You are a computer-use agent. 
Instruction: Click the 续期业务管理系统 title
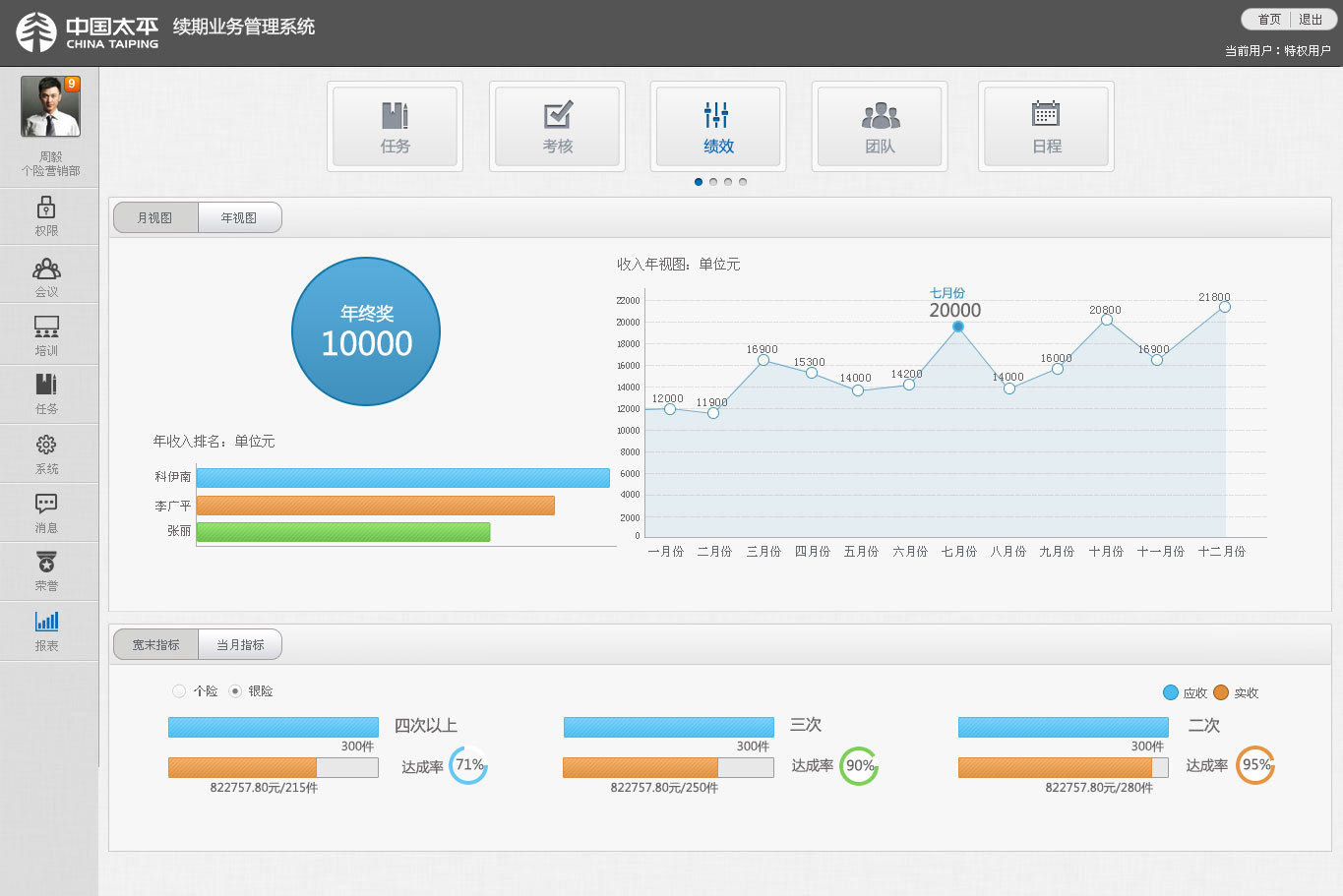pyautogui.click(x=244, y=27)
